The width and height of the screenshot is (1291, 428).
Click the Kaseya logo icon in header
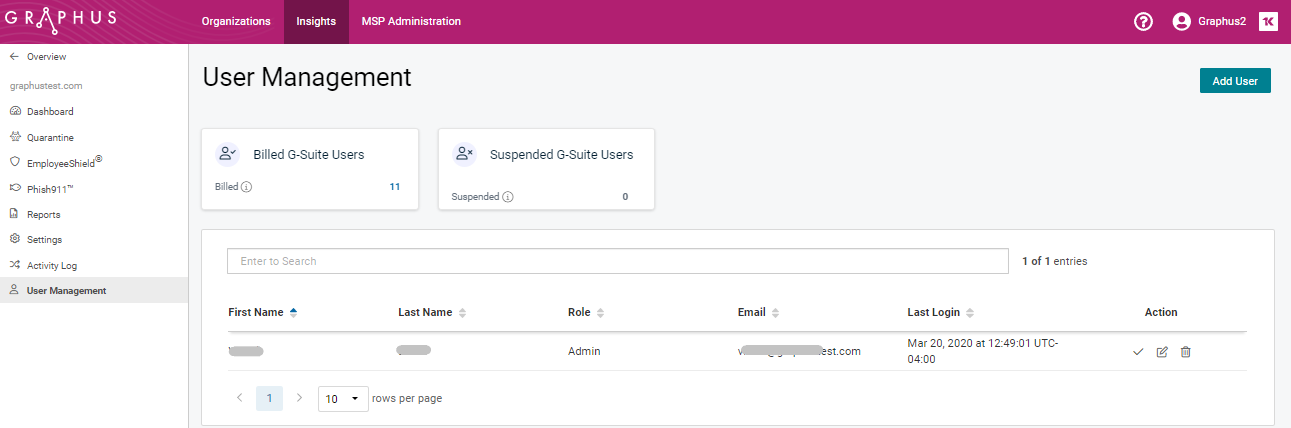tap(1268, 22)
